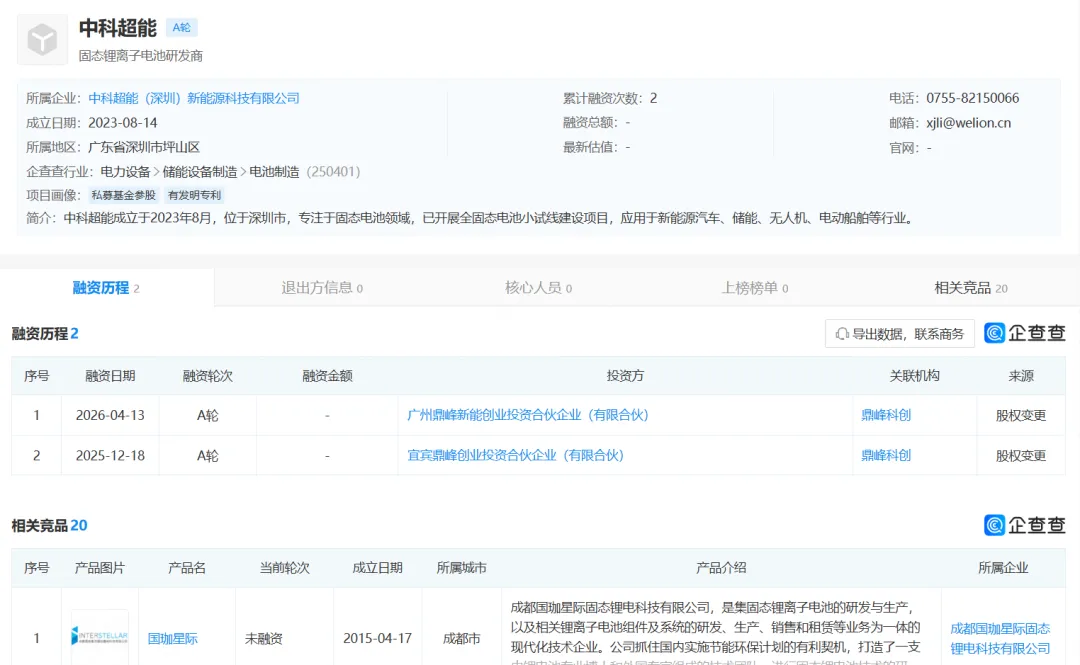1080x665 pixels.
Task: Click the phone number 0755-82150066
Action: click(973, 98)
